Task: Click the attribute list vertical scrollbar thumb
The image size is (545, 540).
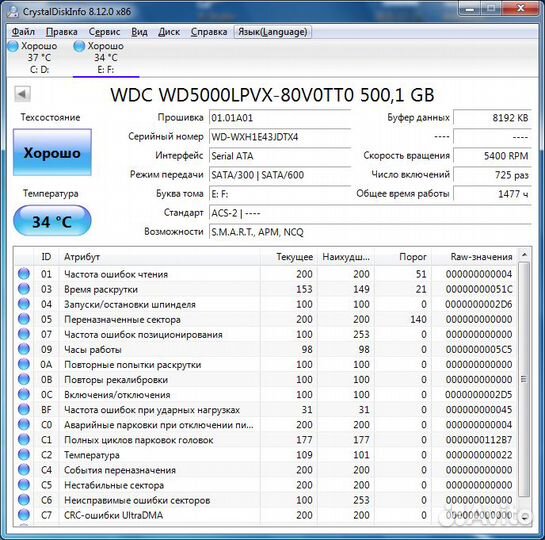Action: tap(524, 379)
